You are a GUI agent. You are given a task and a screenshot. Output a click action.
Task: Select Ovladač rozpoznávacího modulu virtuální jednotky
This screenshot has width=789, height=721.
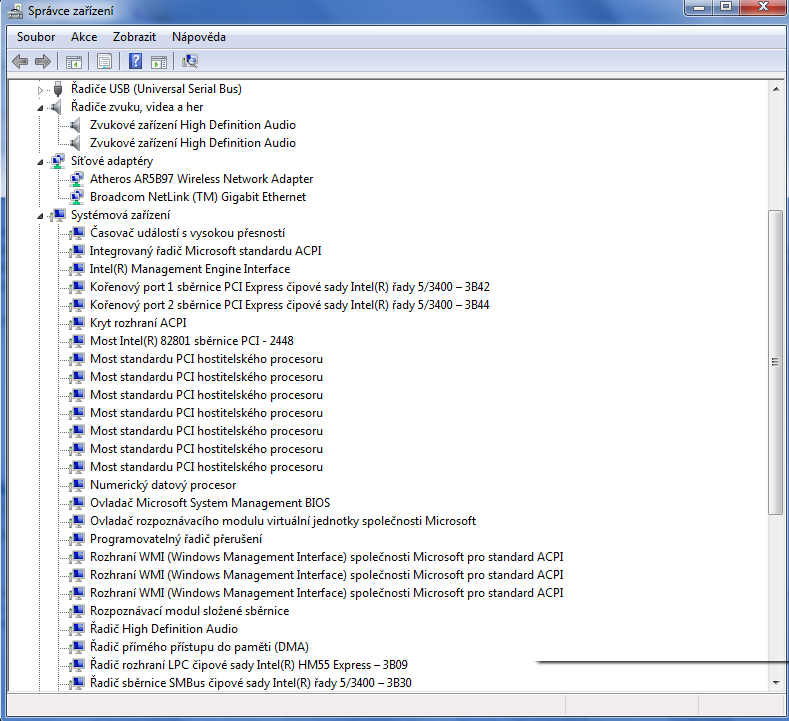click(x=283, y=521)
